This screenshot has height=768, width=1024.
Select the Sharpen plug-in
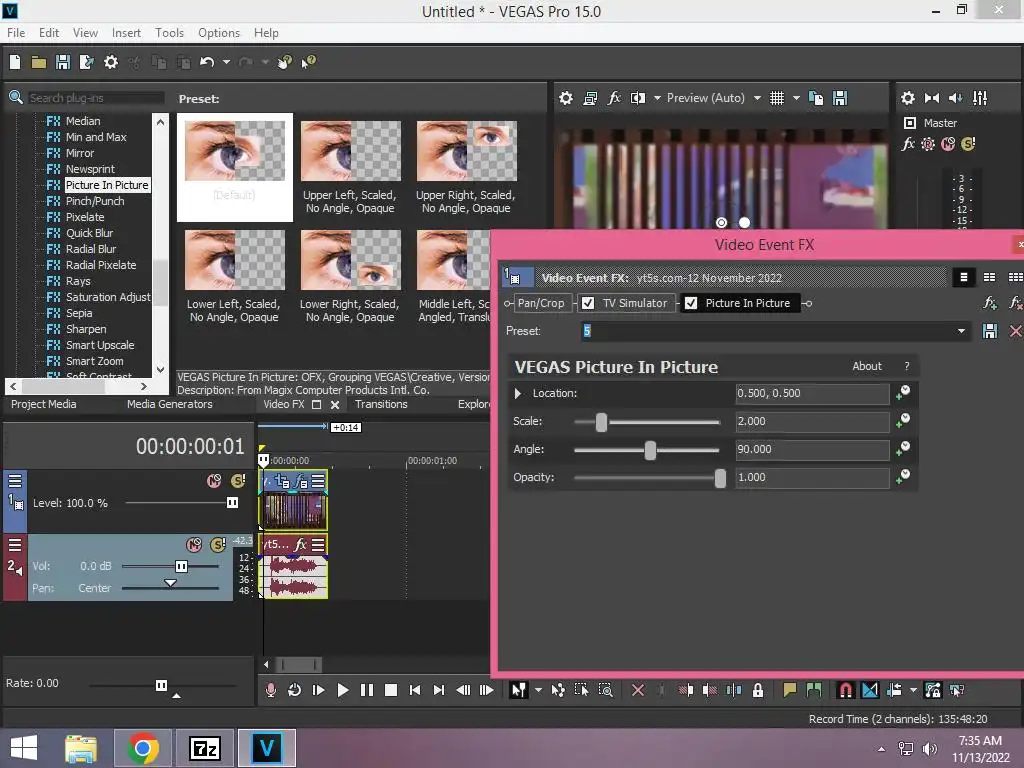pos(86,329)
